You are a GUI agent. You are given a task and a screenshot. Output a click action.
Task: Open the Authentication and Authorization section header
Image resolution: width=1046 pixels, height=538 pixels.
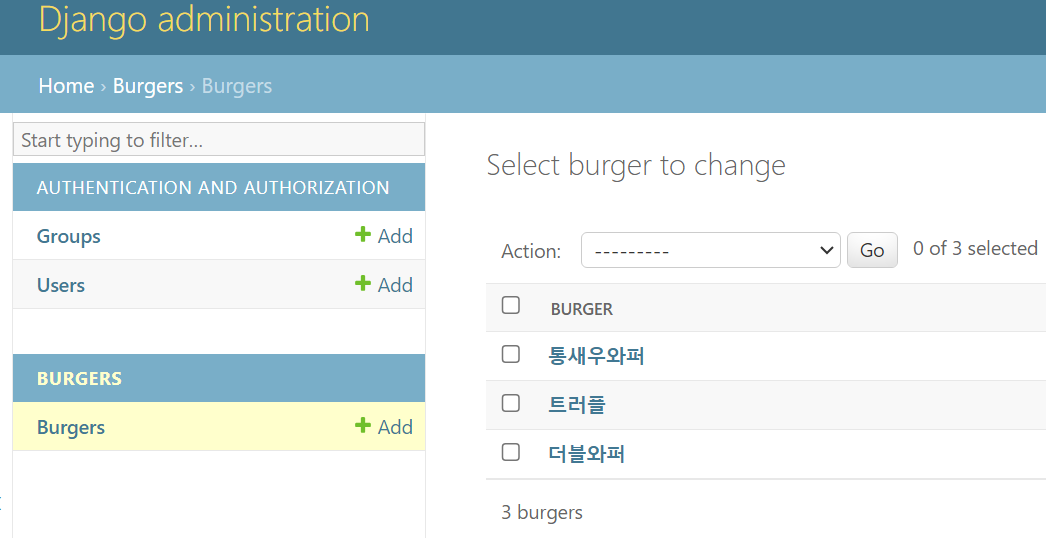[x=213, y=188]
